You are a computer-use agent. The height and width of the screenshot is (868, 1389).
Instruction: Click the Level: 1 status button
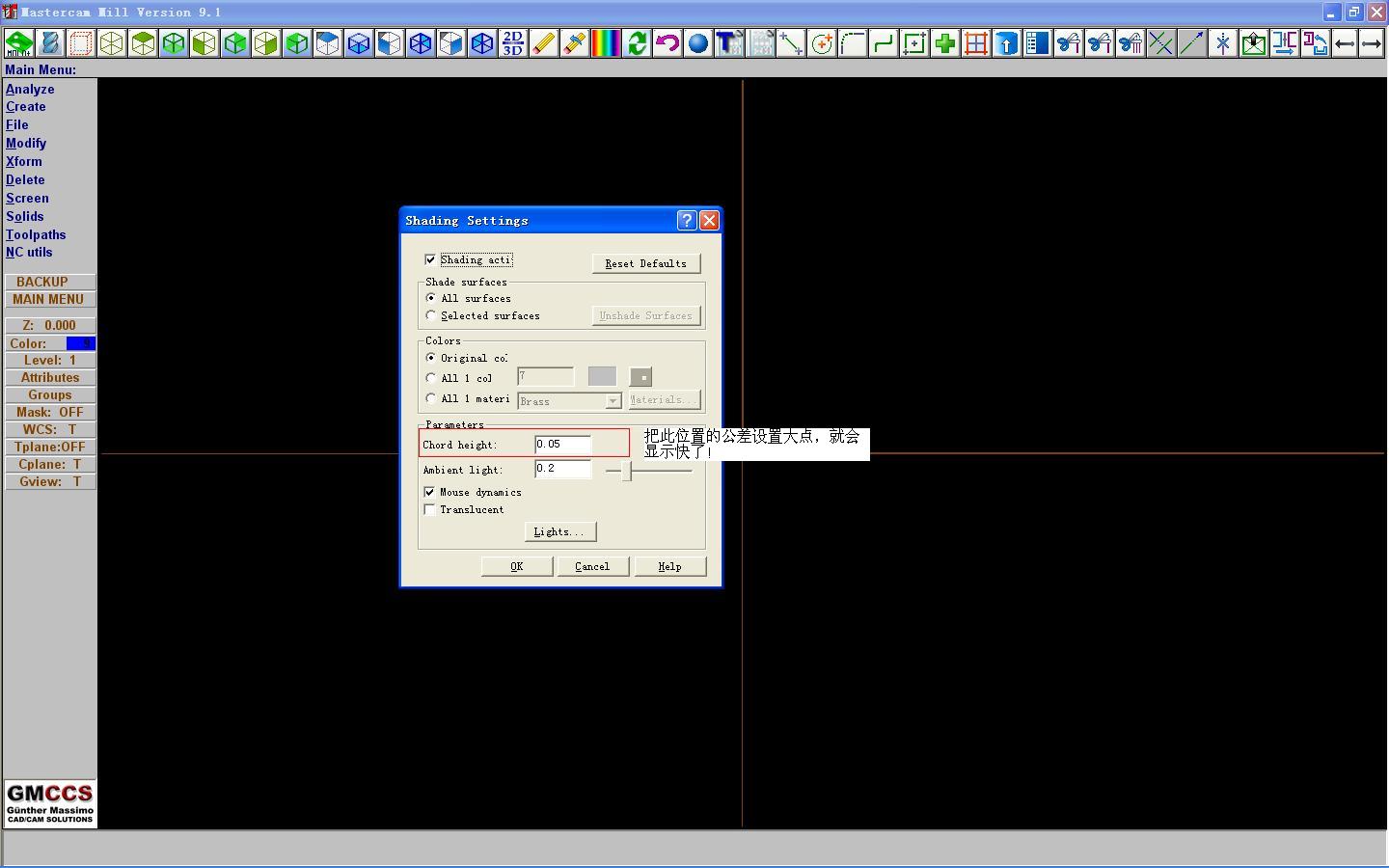click(x=50, y=360)
